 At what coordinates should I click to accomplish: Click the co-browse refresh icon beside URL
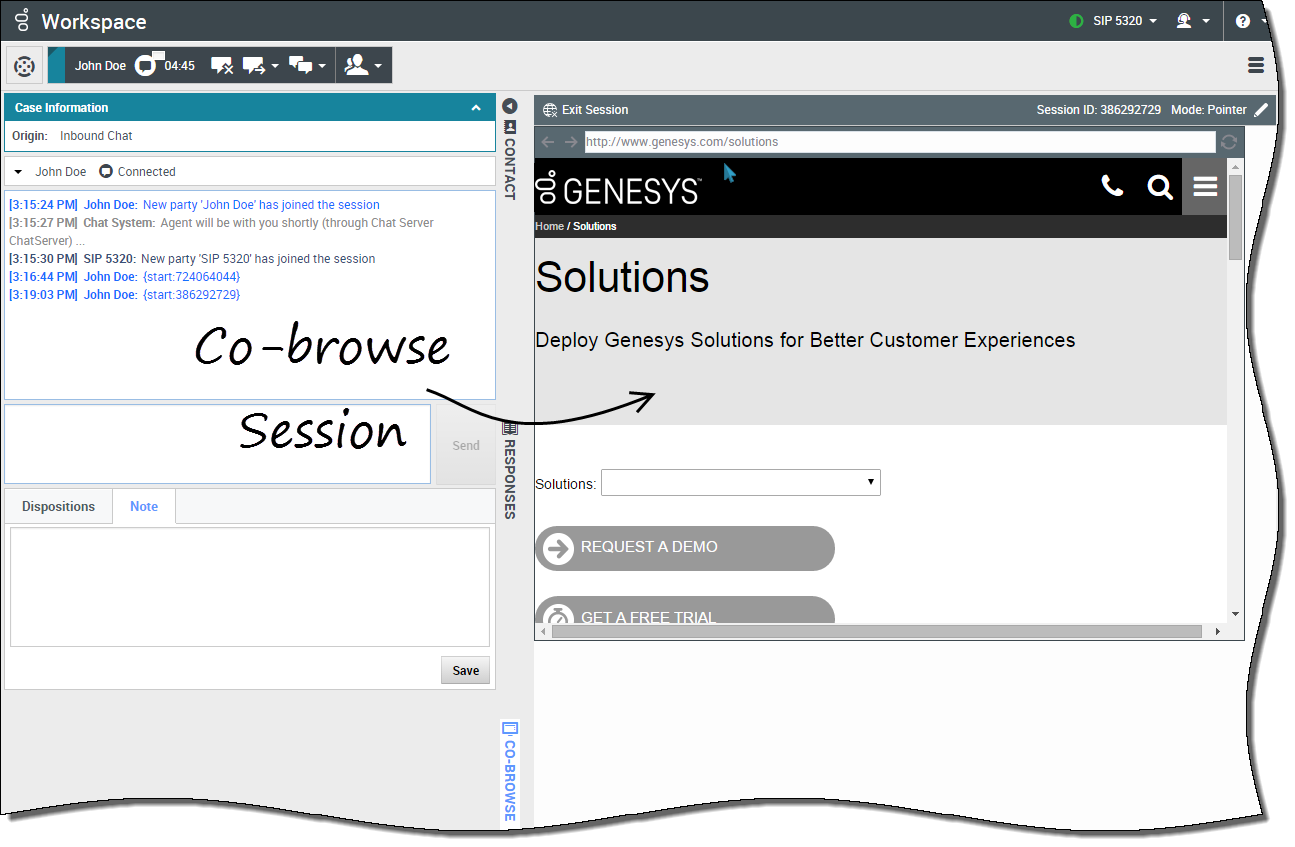pos(1229,142)
